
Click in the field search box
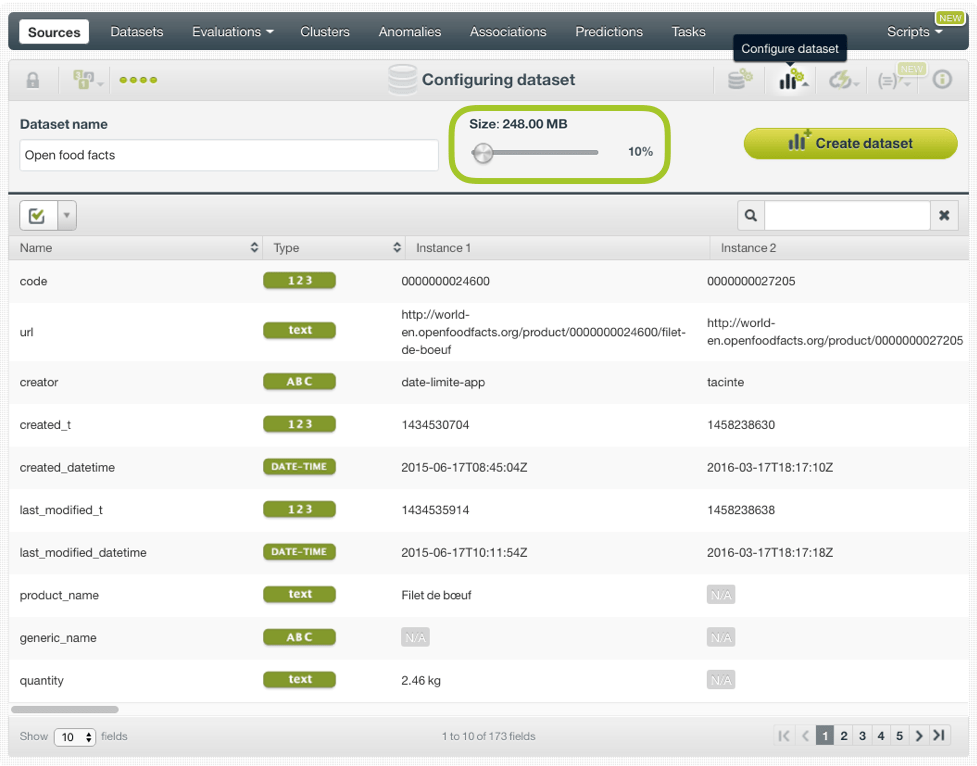[847, 216]
